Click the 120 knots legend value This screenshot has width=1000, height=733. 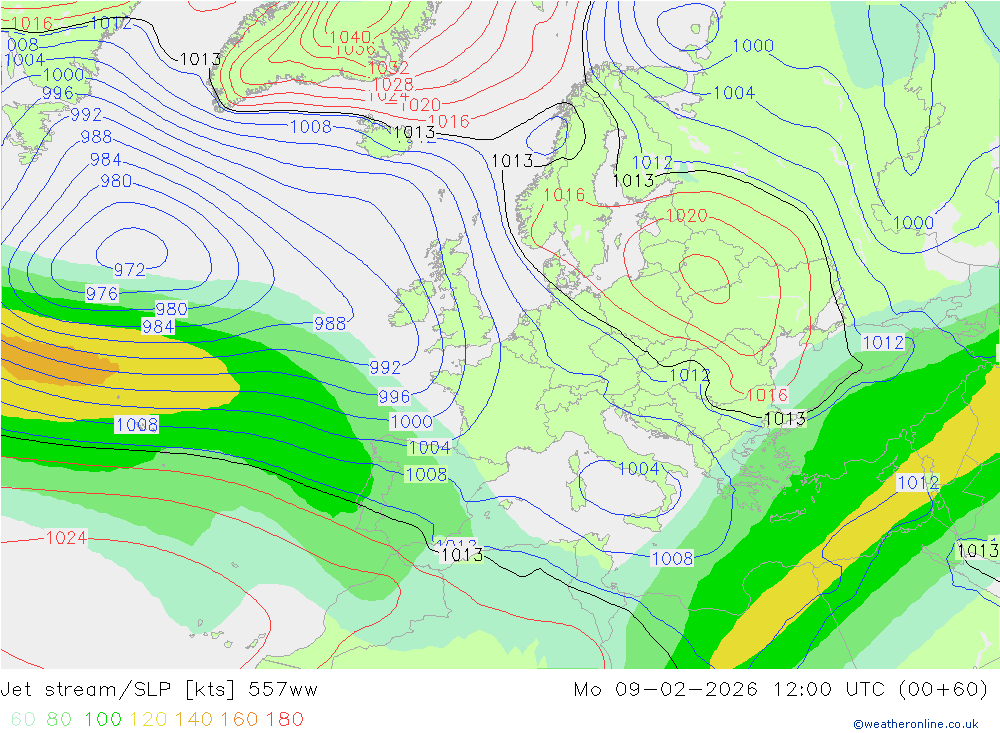pos(148,719)
